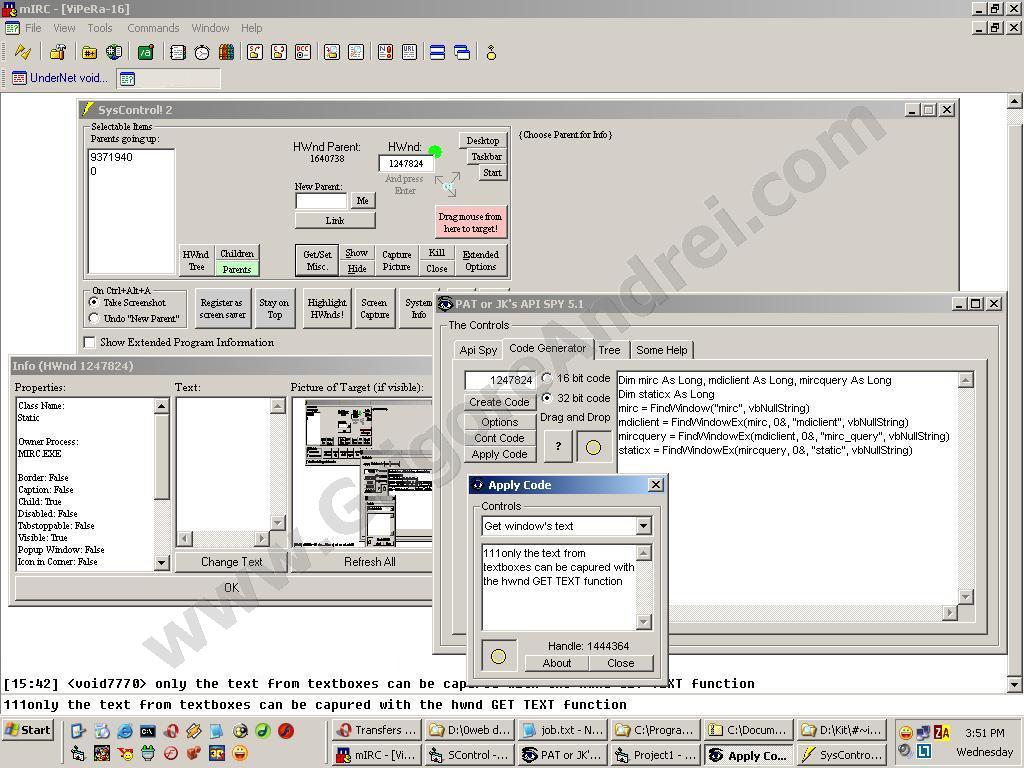The width and height of the screenshot is (1024, 768).
Task: Enable Show Extended Program Information checkbox
Action: (x=89, y=342)
